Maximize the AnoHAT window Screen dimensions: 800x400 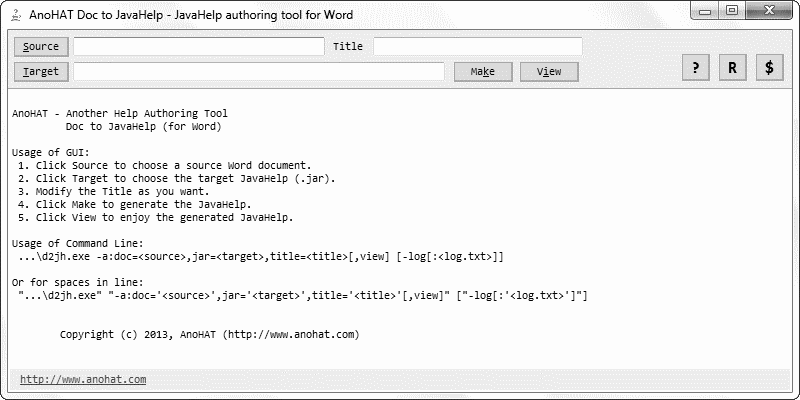(x=732, y=11)
